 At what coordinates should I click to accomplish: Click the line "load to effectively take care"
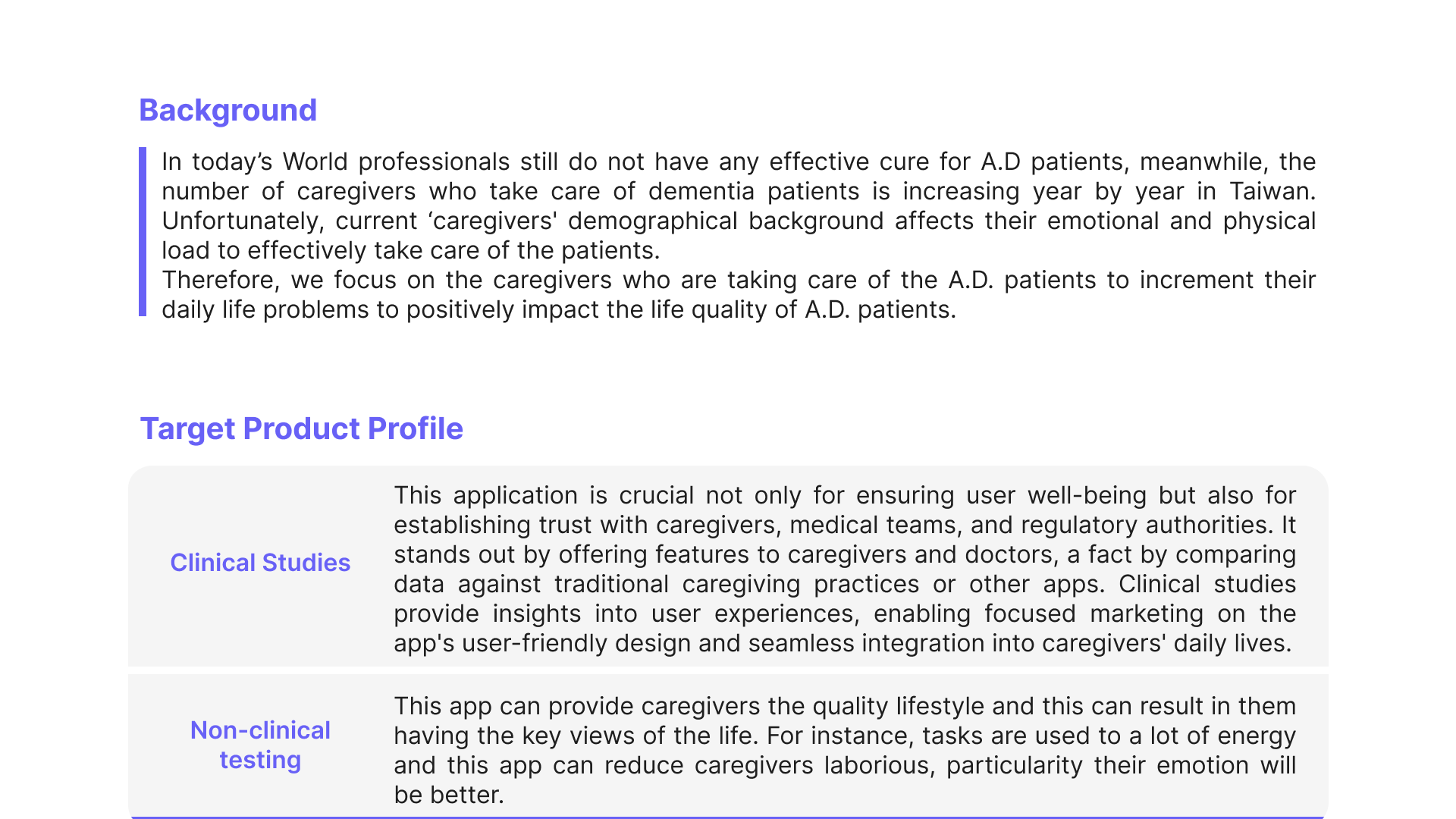coord(410,251)
